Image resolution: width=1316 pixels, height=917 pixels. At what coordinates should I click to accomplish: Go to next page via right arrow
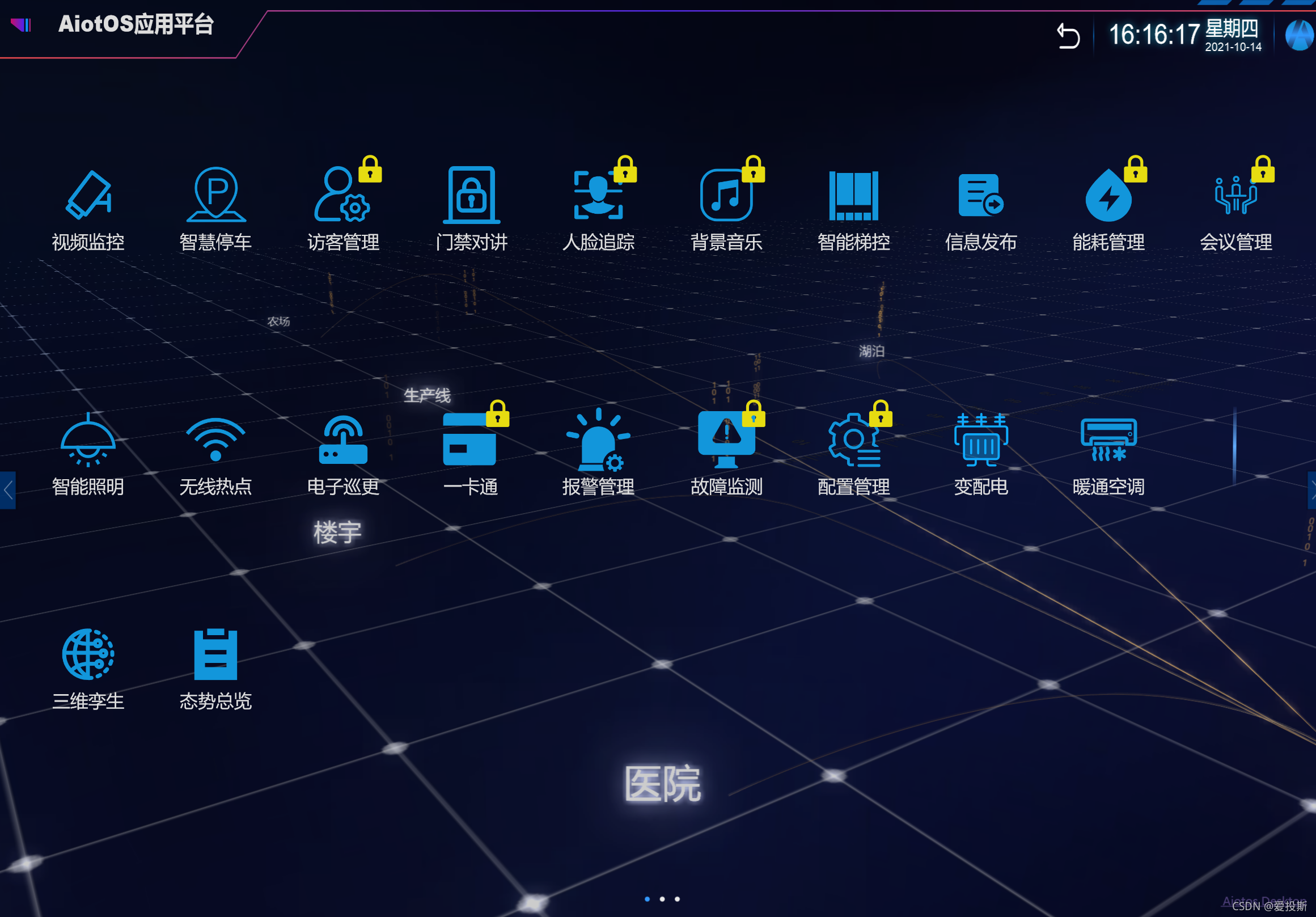coord(1311,490)
